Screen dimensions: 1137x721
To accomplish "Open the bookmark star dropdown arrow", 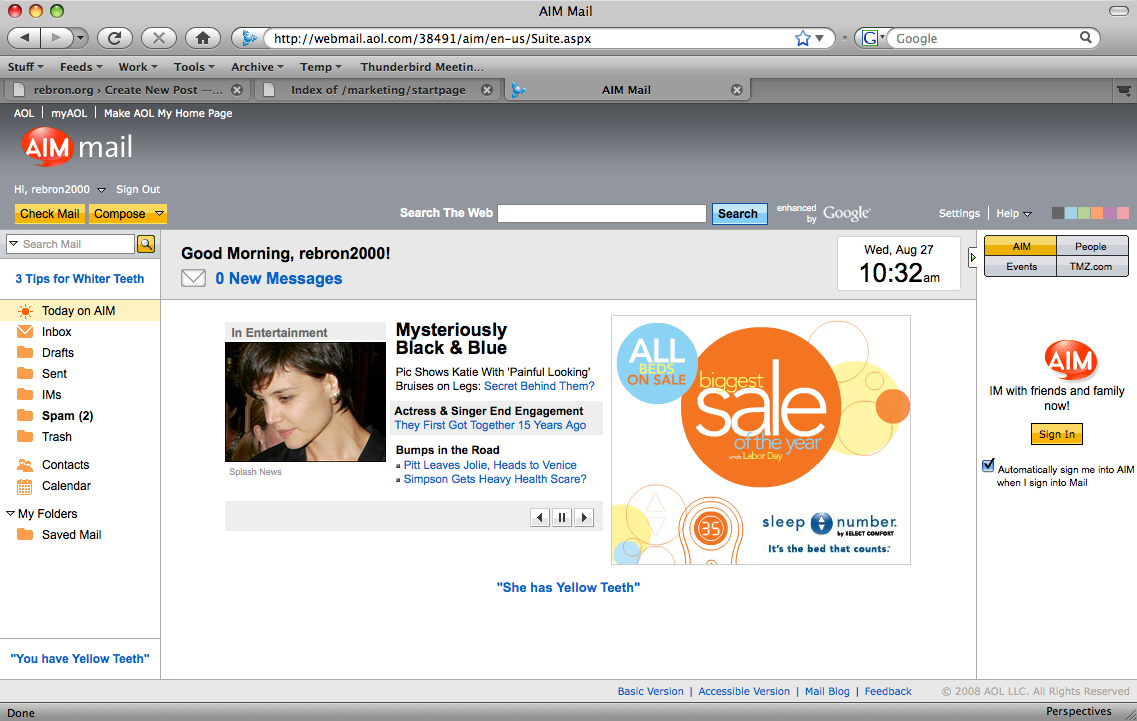I will (819, 38).
